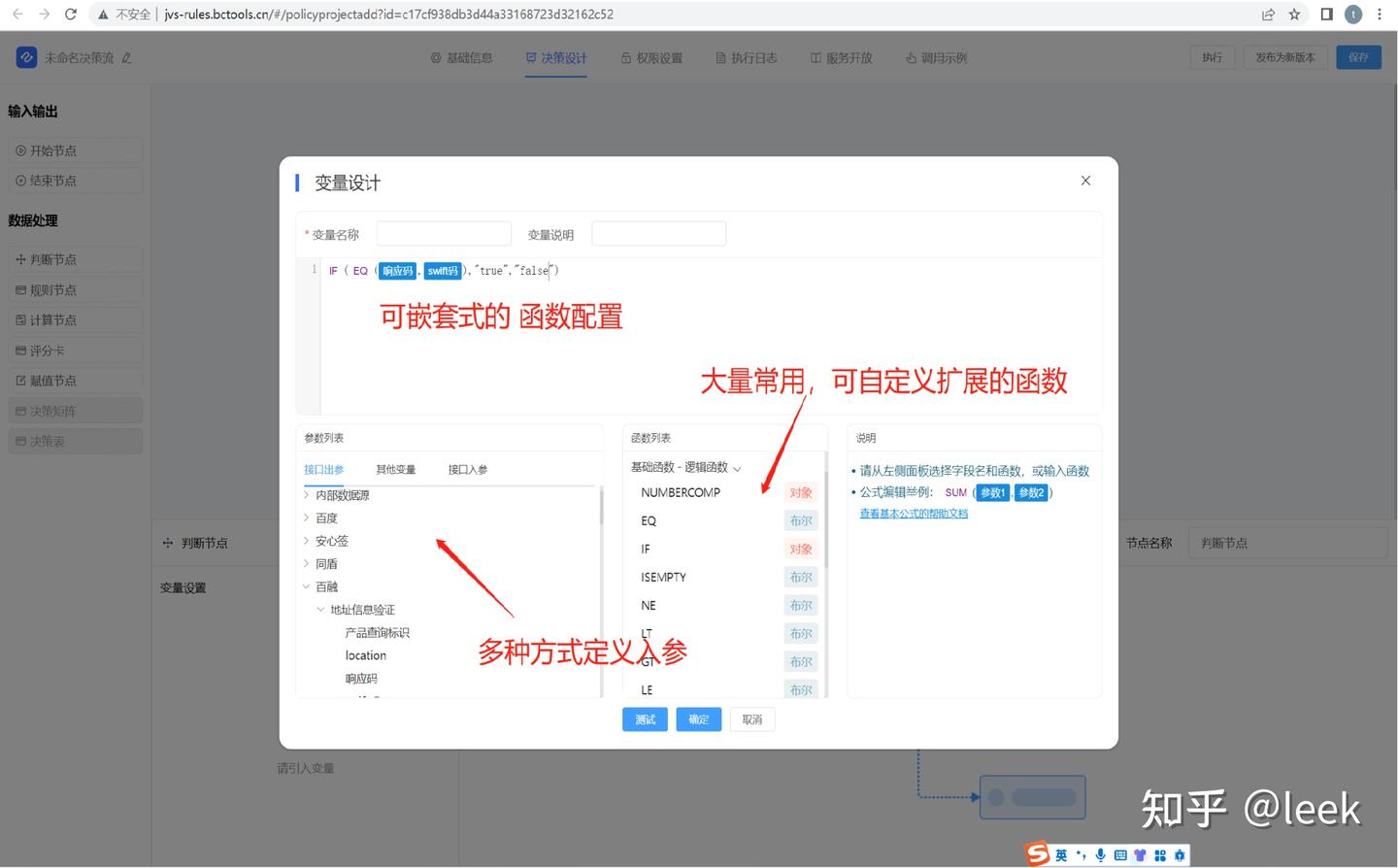Select the IF function in the function list
Viewport: 1398px width, 868px height.
[x=645, y=549]
